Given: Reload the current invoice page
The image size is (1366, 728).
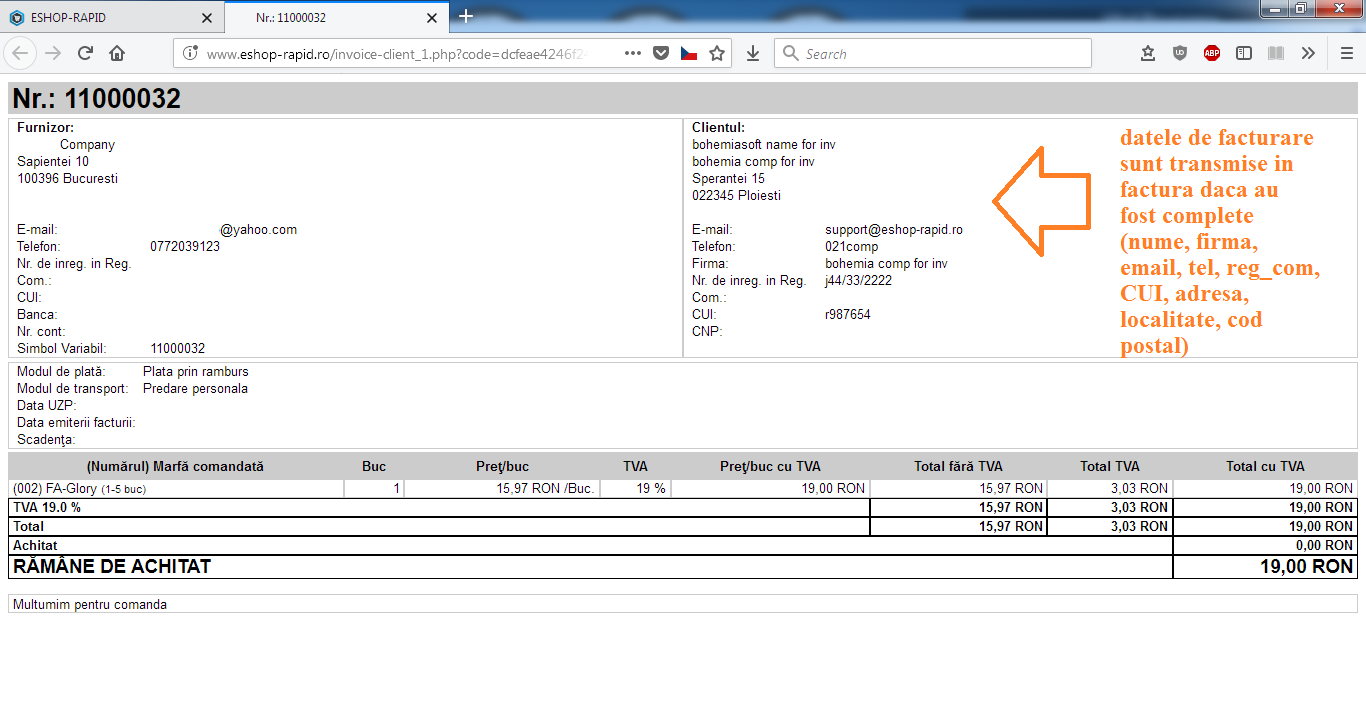Looking at the screenshot, I should tap(85, 53).
